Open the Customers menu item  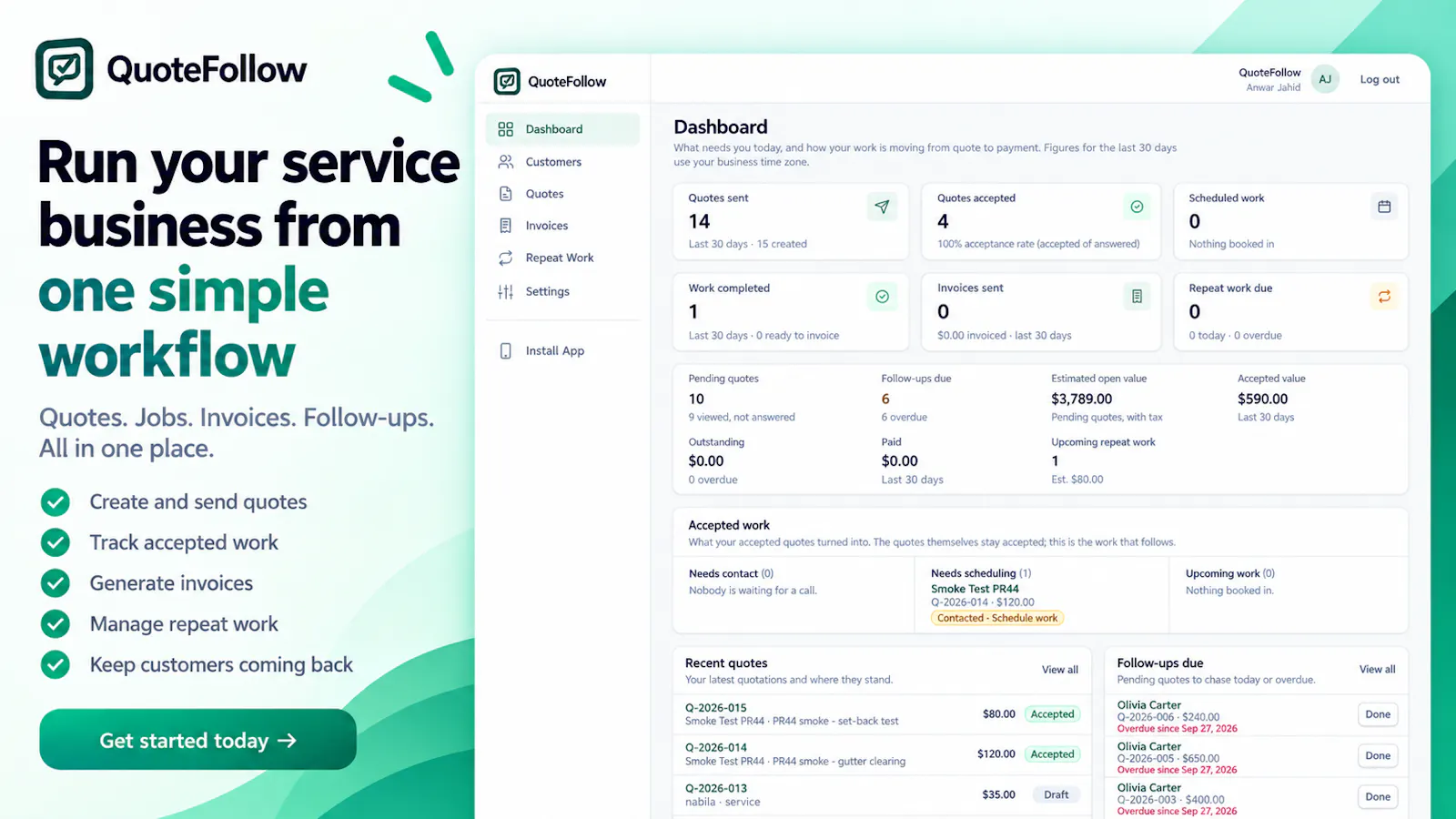point(562,162)
